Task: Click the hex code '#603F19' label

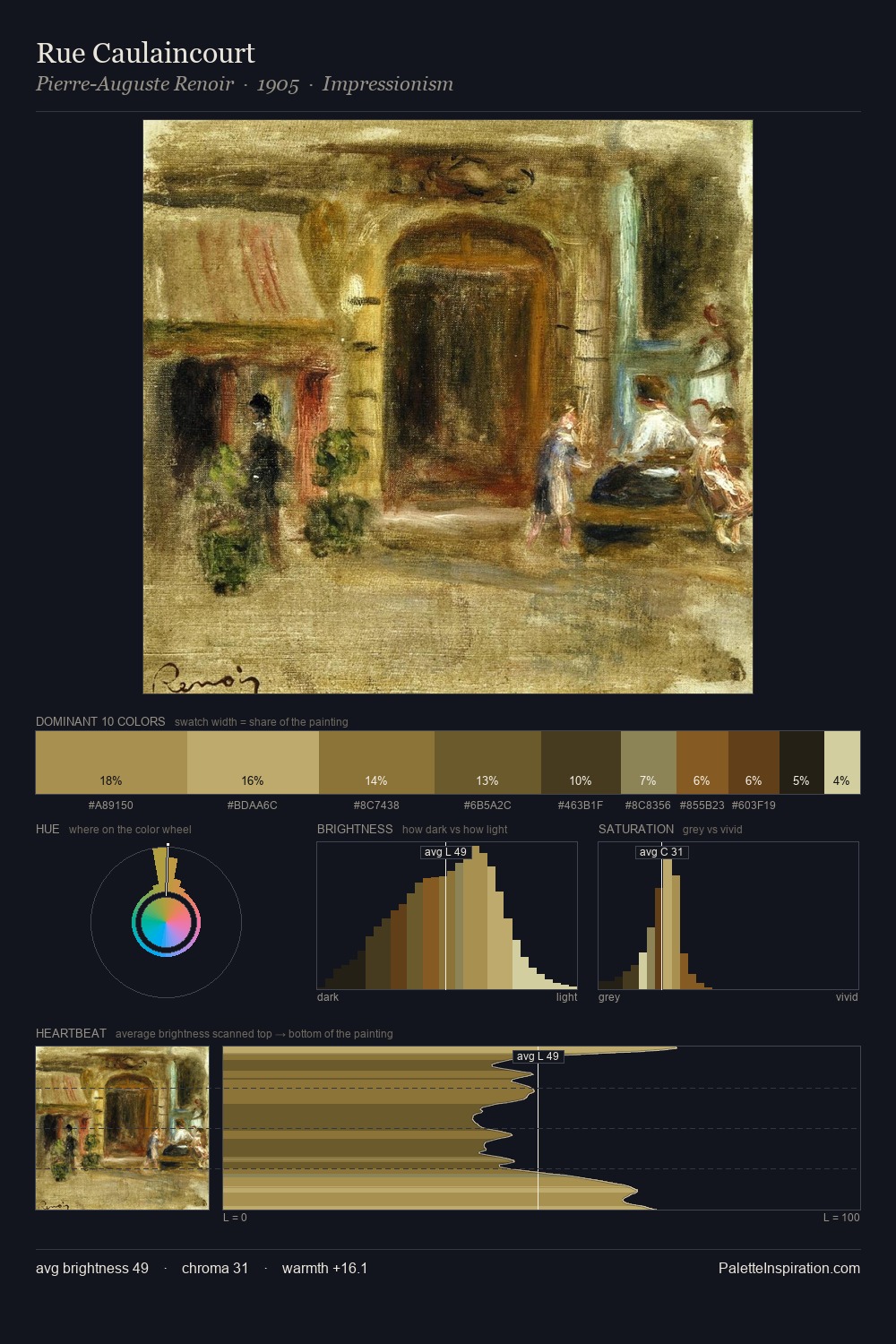Action: tap(754, 806)
